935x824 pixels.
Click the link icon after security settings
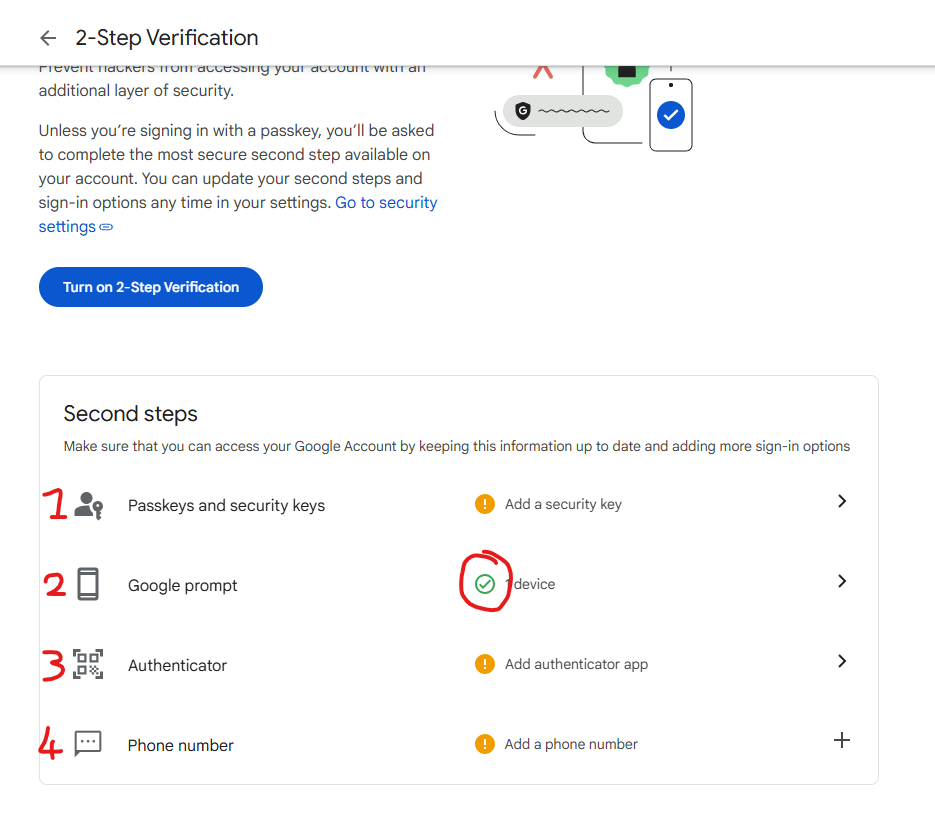click(106, 227)
